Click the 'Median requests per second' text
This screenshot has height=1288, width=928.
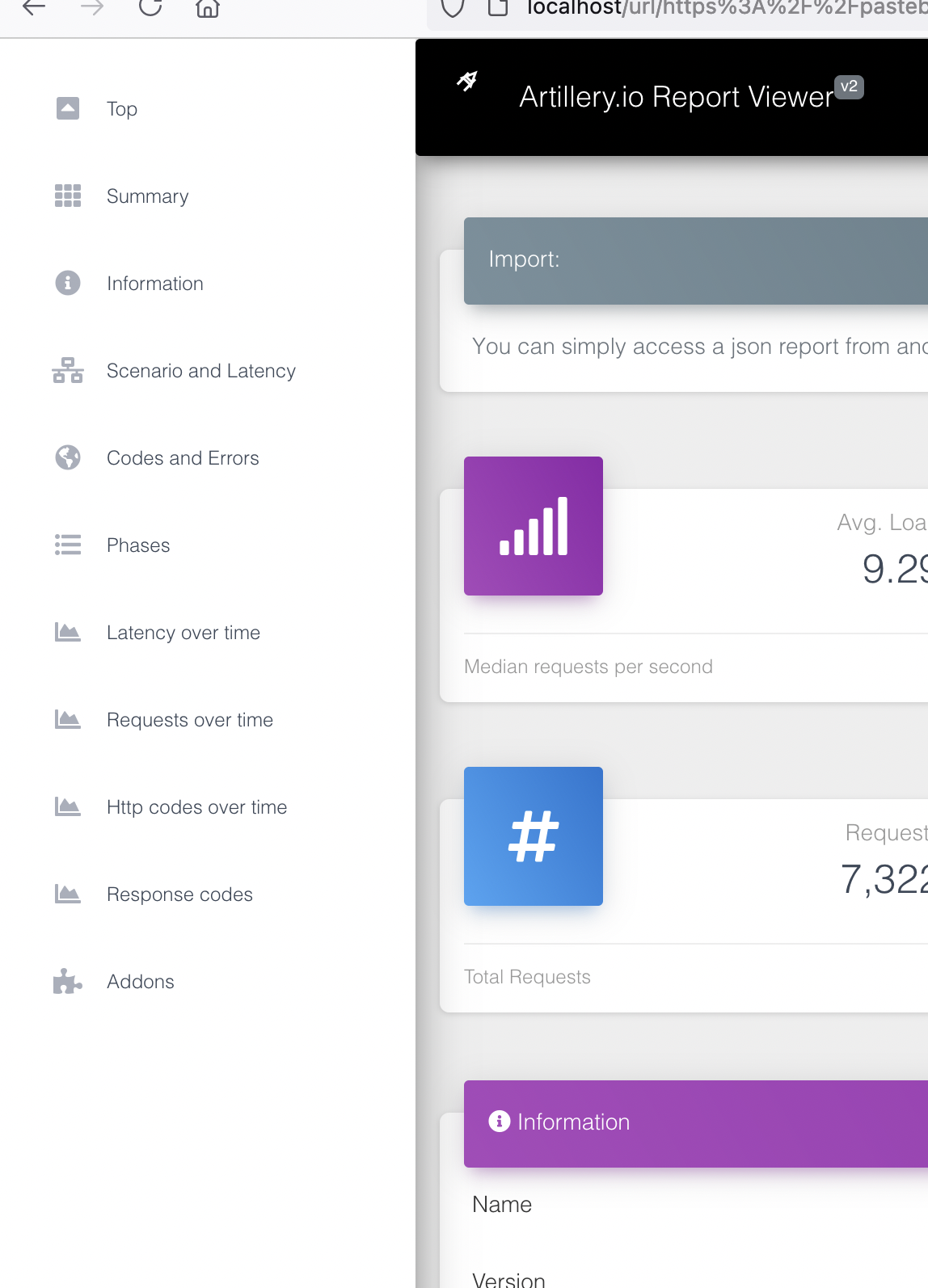[588, 667]
